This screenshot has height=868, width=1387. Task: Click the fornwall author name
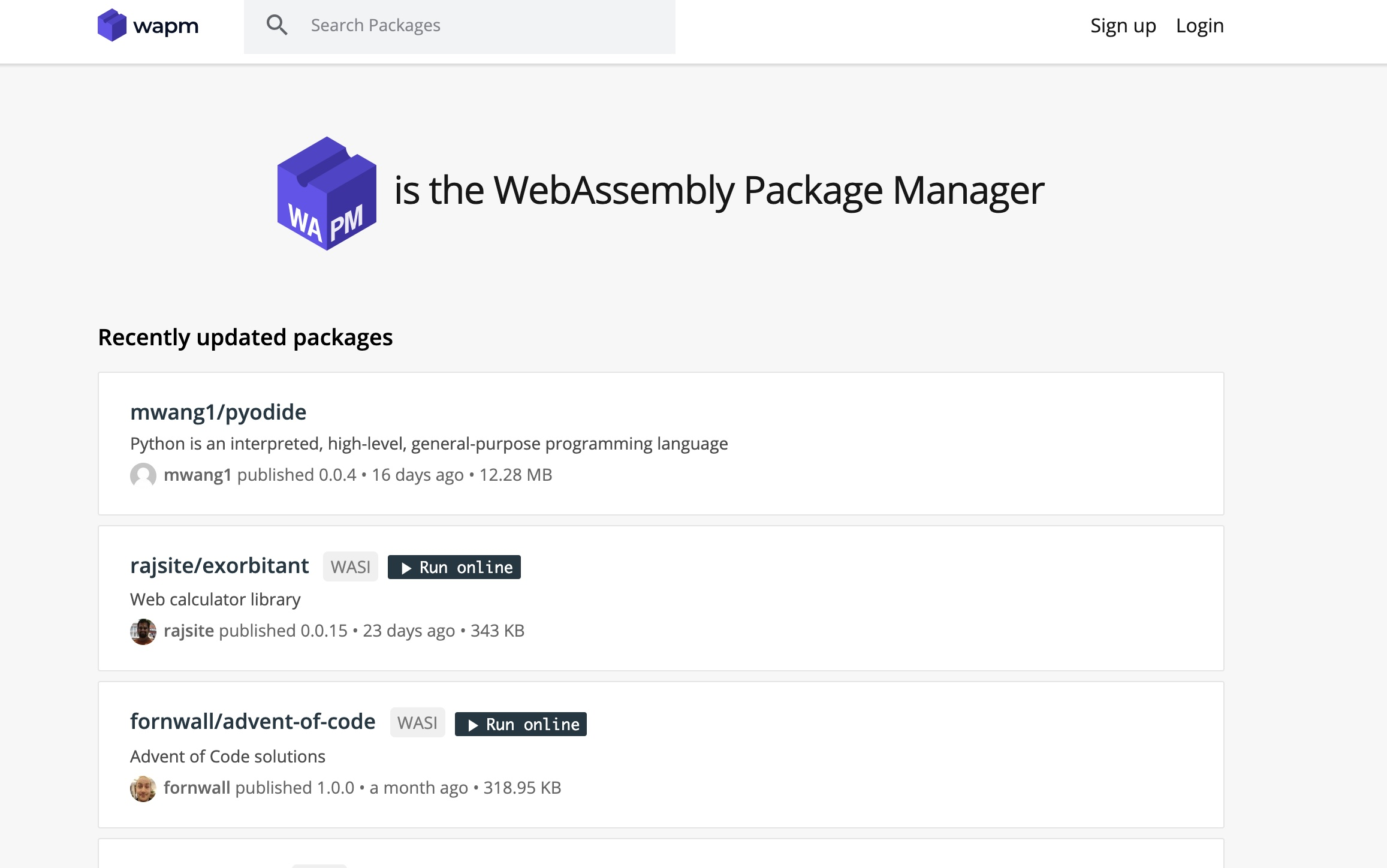tap(197, 788)
